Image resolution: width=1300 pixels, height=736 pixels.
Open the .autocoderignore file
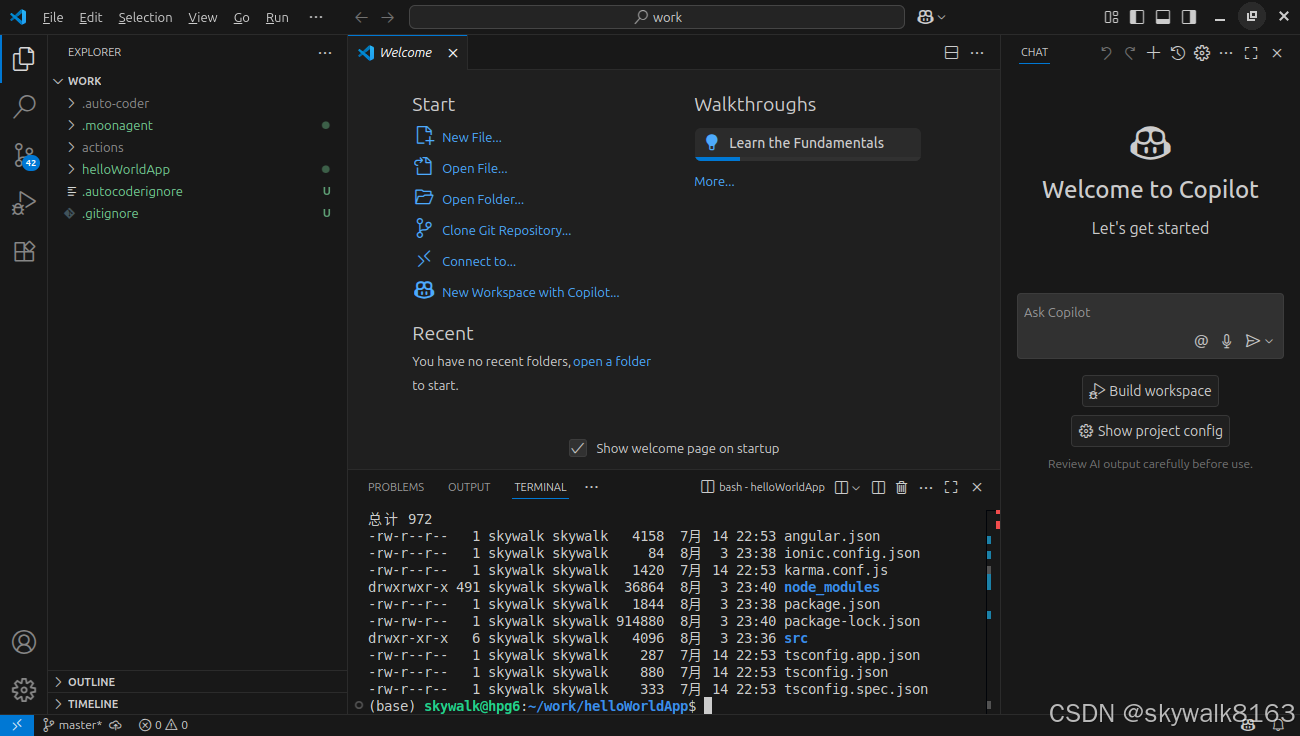tap(198, 191)
